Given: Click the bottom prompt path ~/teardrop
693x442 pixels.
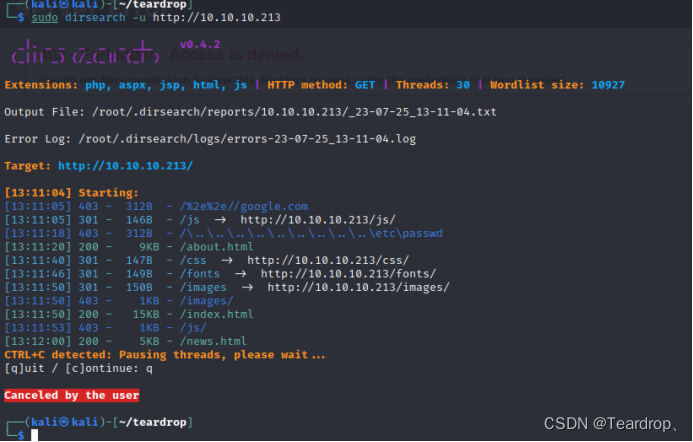Looking at the screenshot, I should [152, 422].
